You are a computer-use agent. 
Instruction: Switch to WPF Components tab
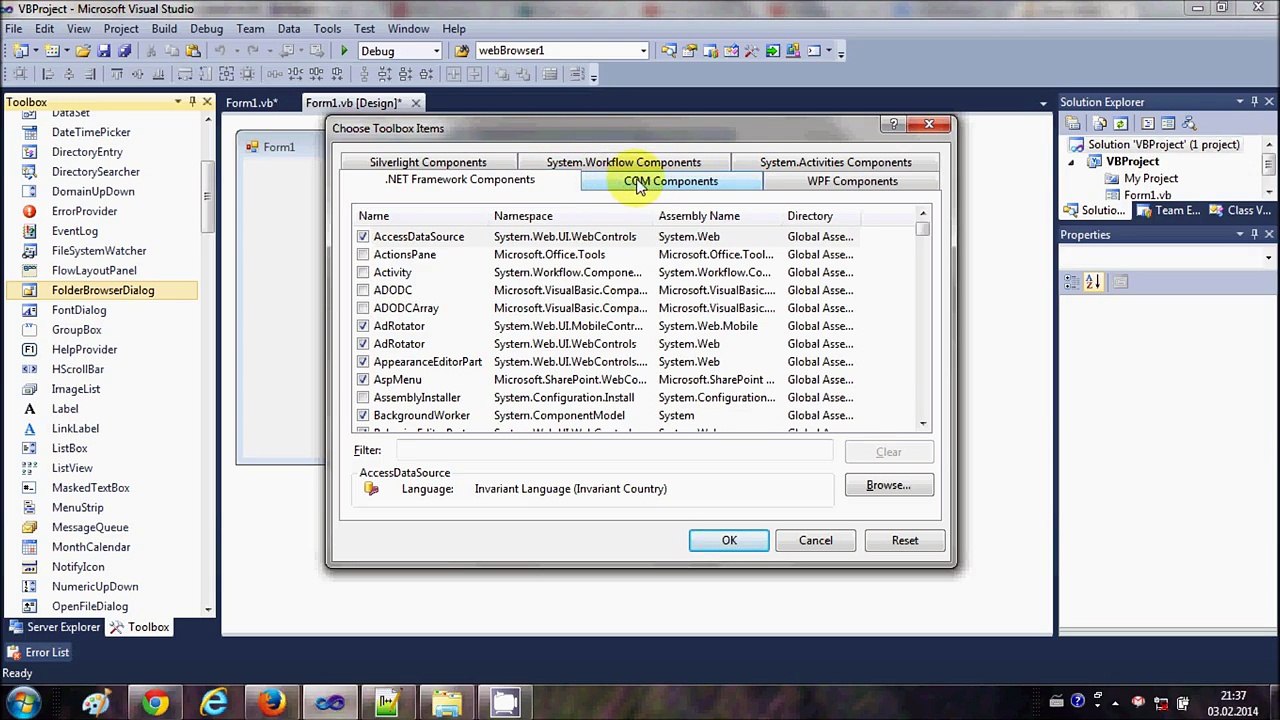click(852, 181)
